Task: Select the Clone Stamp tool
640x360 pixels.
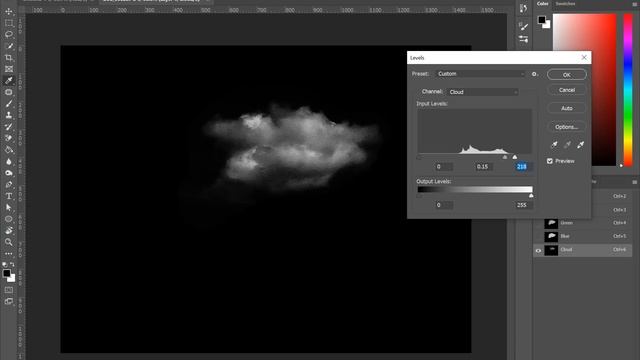Action: coord(9,115)
